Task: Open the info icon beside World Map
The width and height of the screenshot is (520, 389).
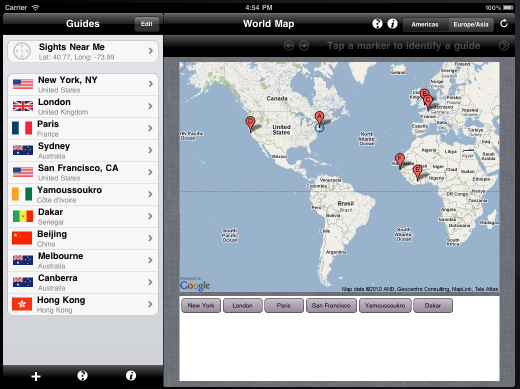Action: point(392,24)
